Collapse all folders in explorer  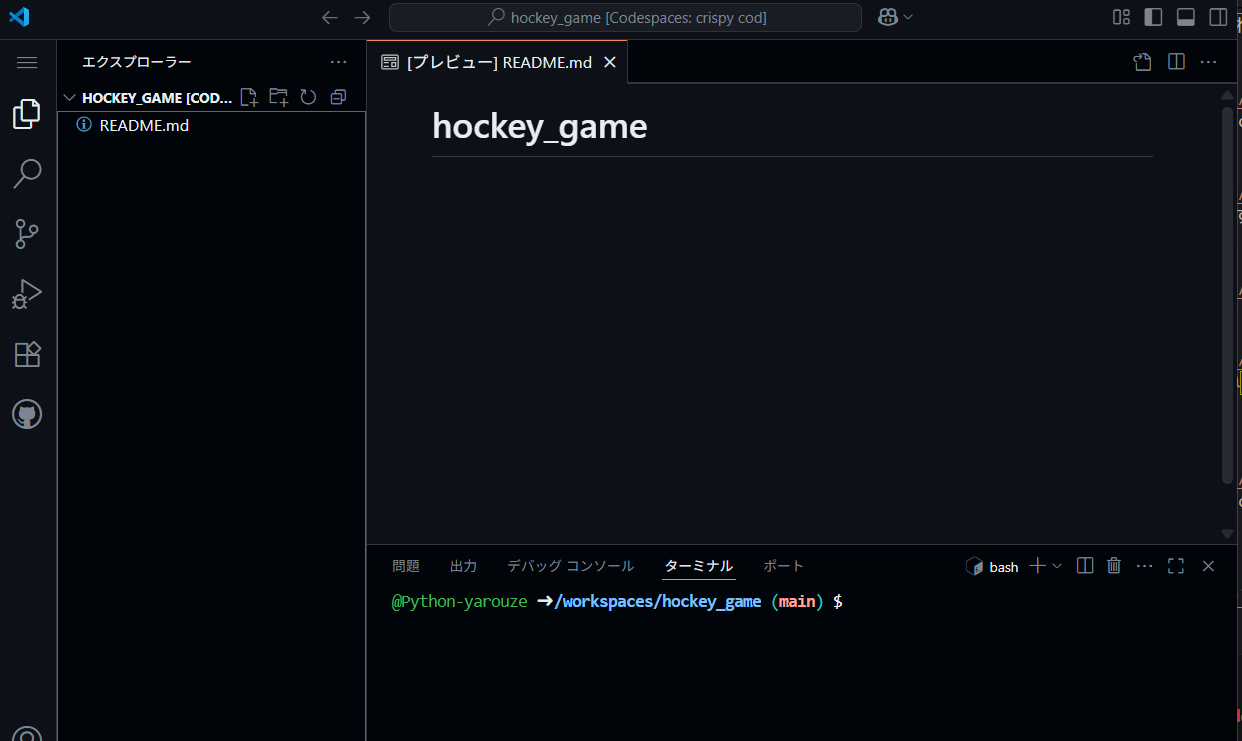click(x=338, y=97)
